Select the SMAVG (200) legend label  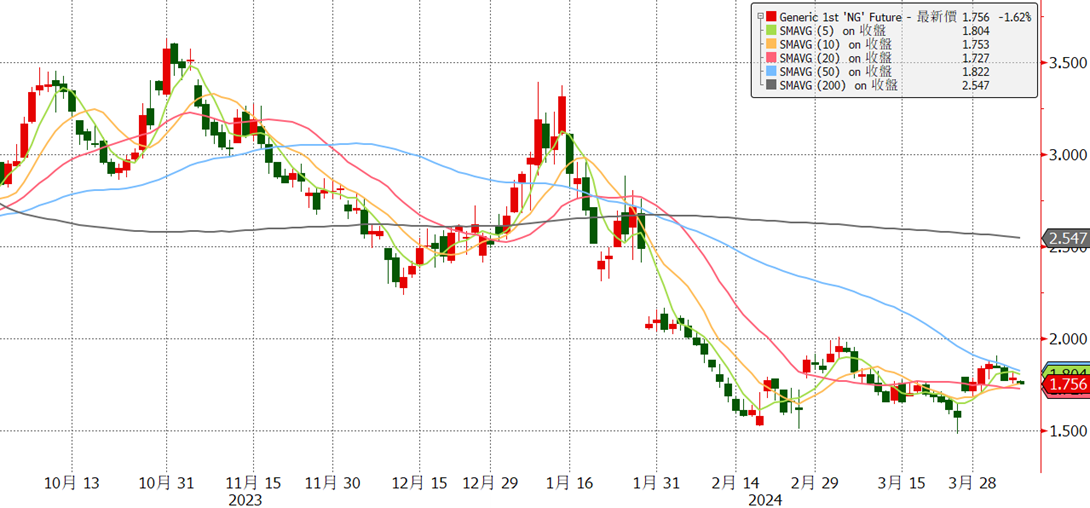pos(838,85)
